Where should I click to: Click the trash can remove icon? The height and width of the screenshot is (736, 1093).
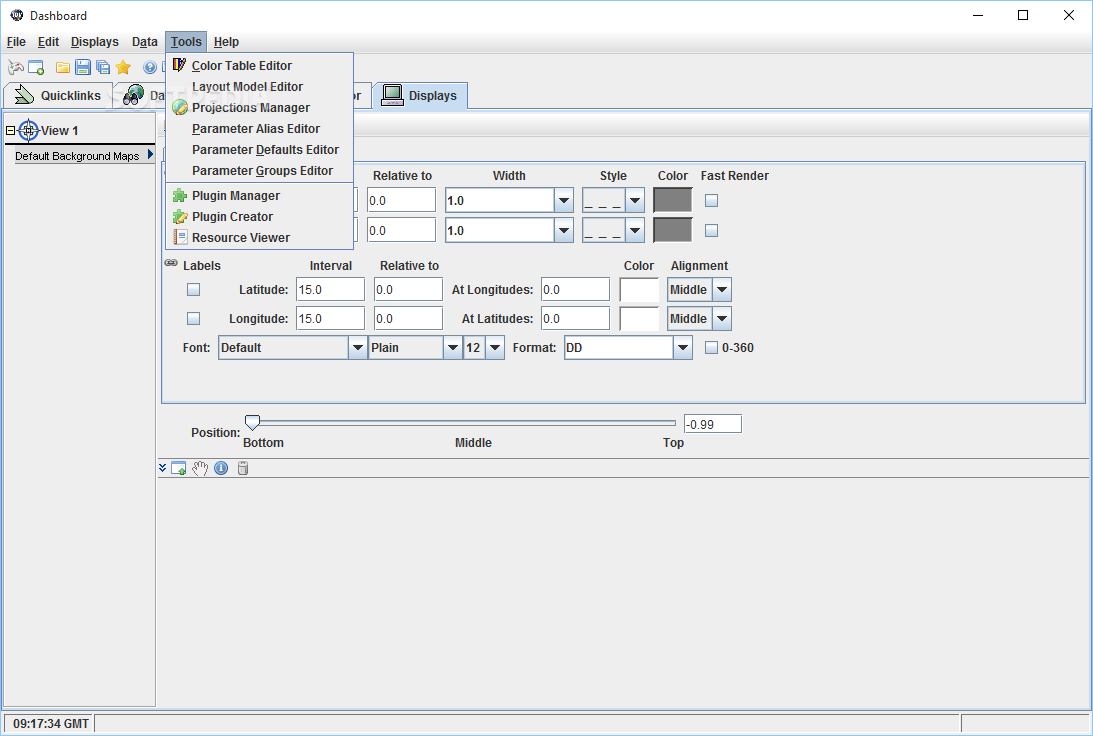click(x=243, y=468)
